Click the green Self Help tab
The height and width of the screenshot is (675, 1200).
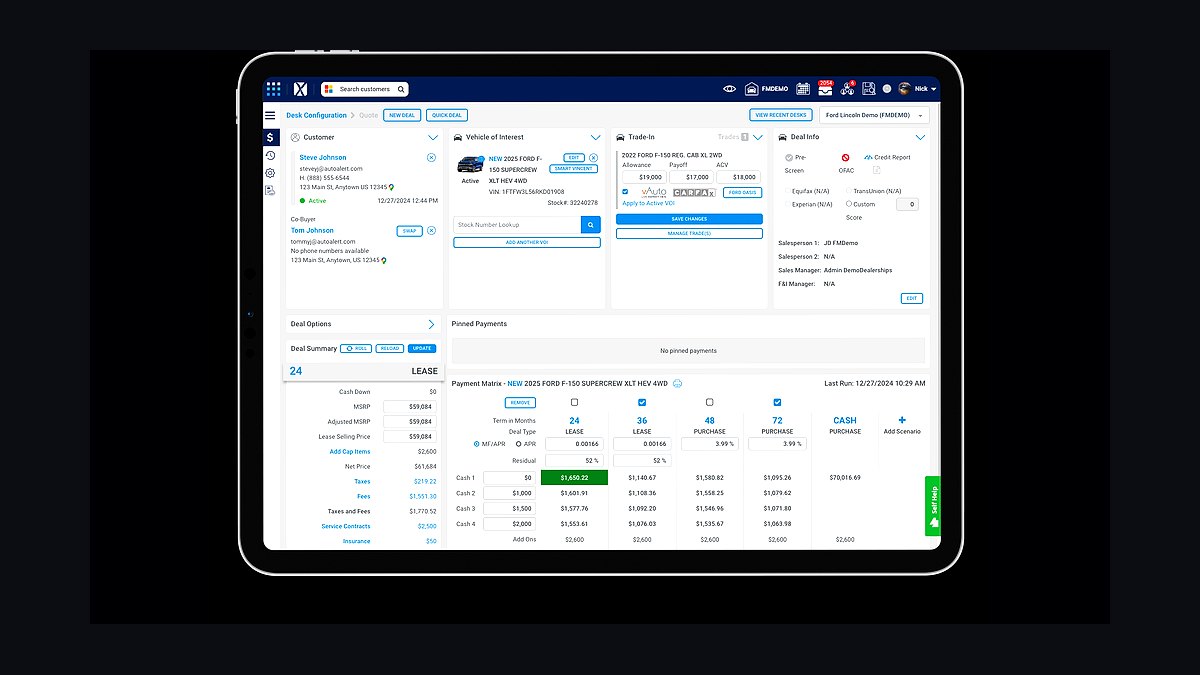(x=933, y=506)
